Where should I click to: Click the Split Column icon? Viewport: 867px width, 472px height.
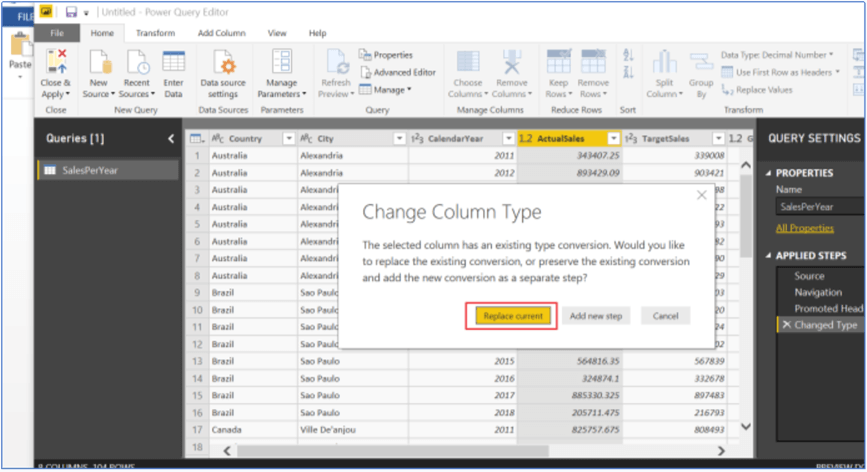click(x=664, y=63)
